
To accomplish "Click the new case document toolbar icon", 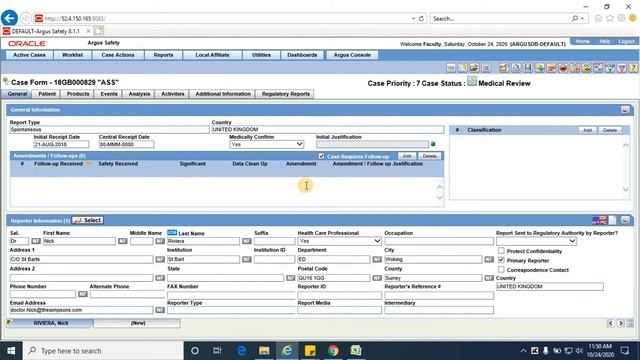I will [x=463, y=68].
